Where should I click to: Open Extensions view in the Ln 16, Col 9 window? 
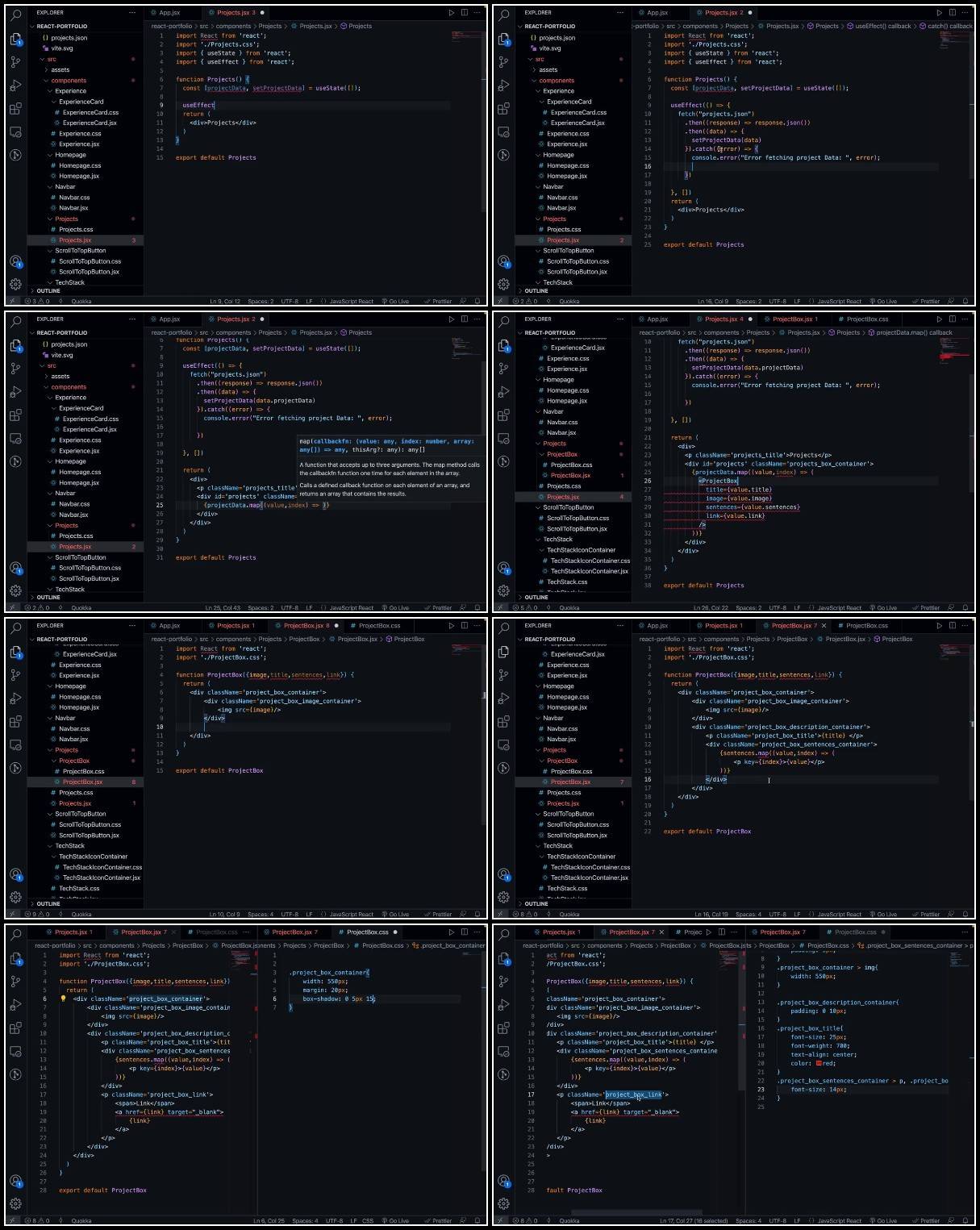click(503, 108)
